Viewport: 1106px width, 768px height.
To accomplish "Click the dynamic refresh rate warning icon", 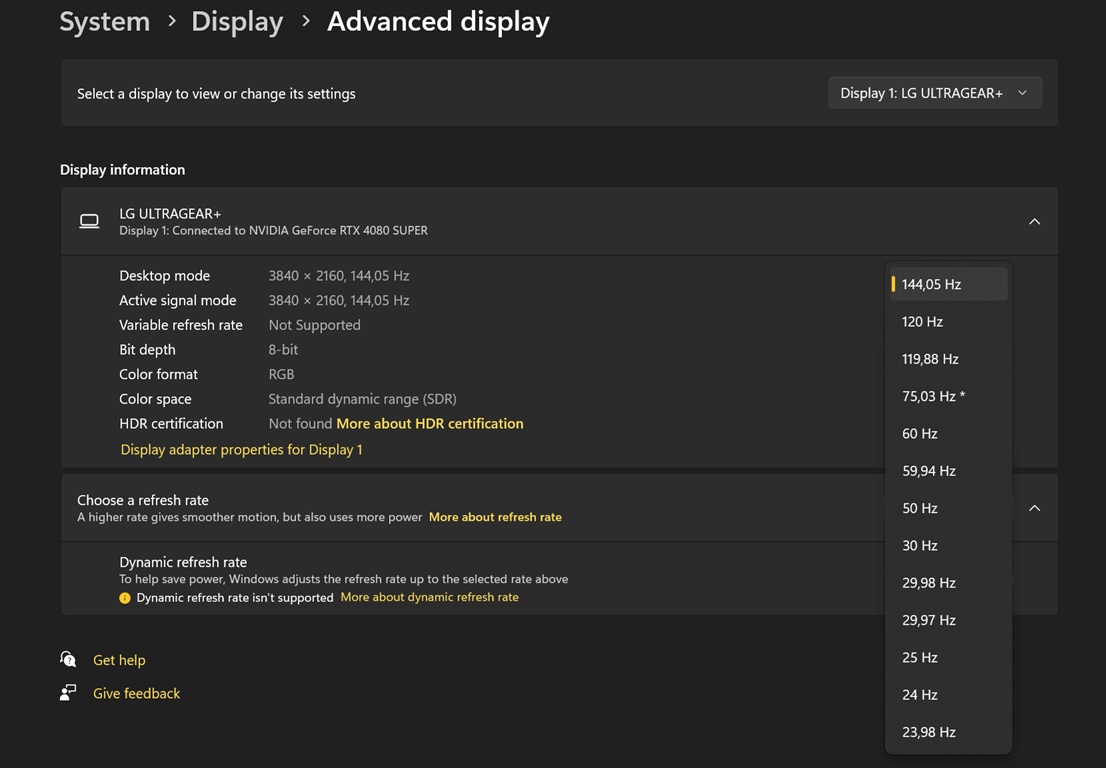I will (125, 598).
